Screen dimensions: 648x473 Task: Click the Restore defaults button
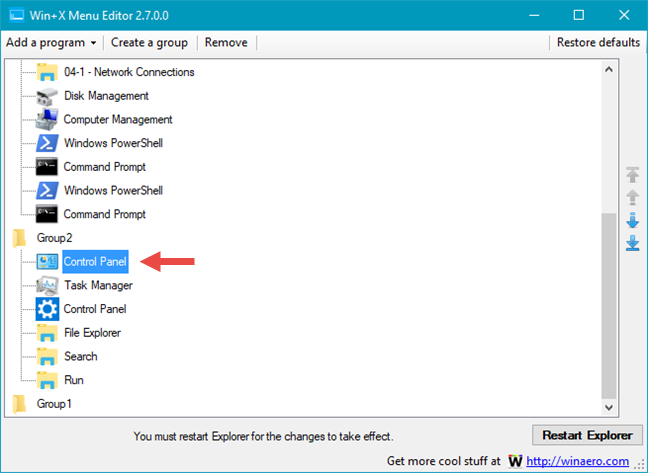click(598, 43)
